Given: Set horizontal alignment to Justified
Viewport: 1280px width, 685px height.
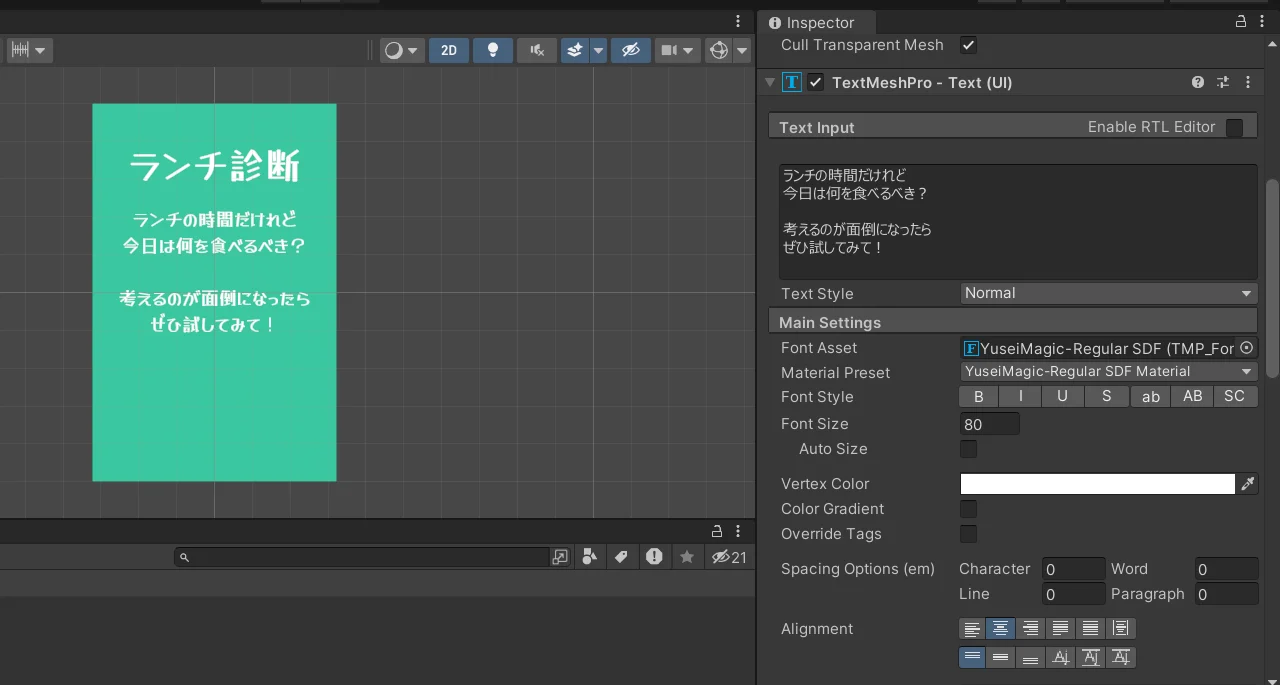Looking at the screenshot, I should [1061, 629].
